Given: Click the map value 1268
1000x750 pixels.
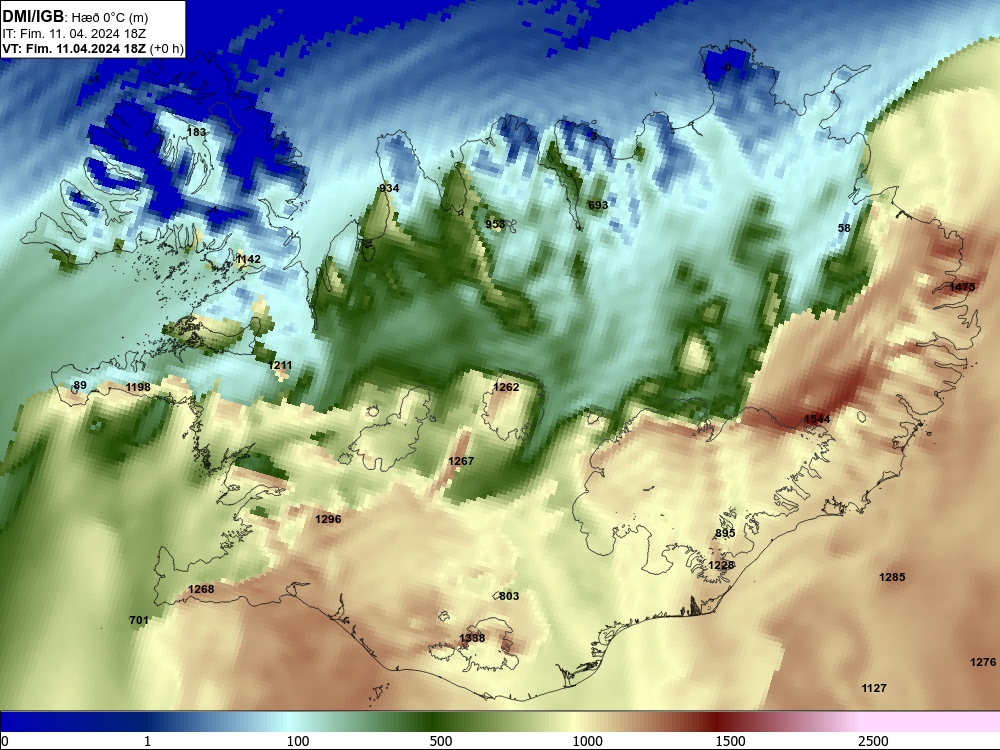Looking at the screenshot, I should coord(202,589).
